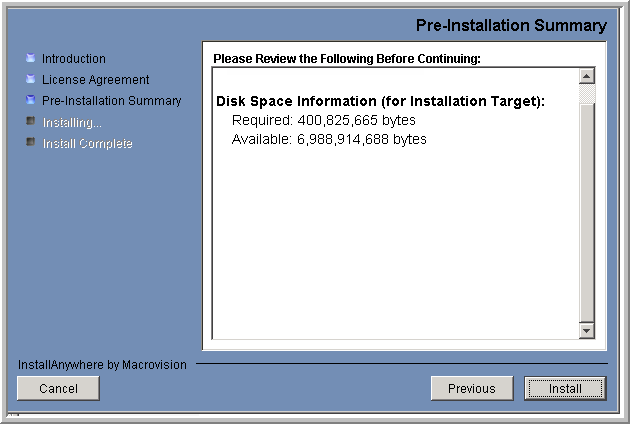The width and height of the screenshot is (630, 424).
Task: Click the Installing step bullet icon
Action: click(30, 122)
